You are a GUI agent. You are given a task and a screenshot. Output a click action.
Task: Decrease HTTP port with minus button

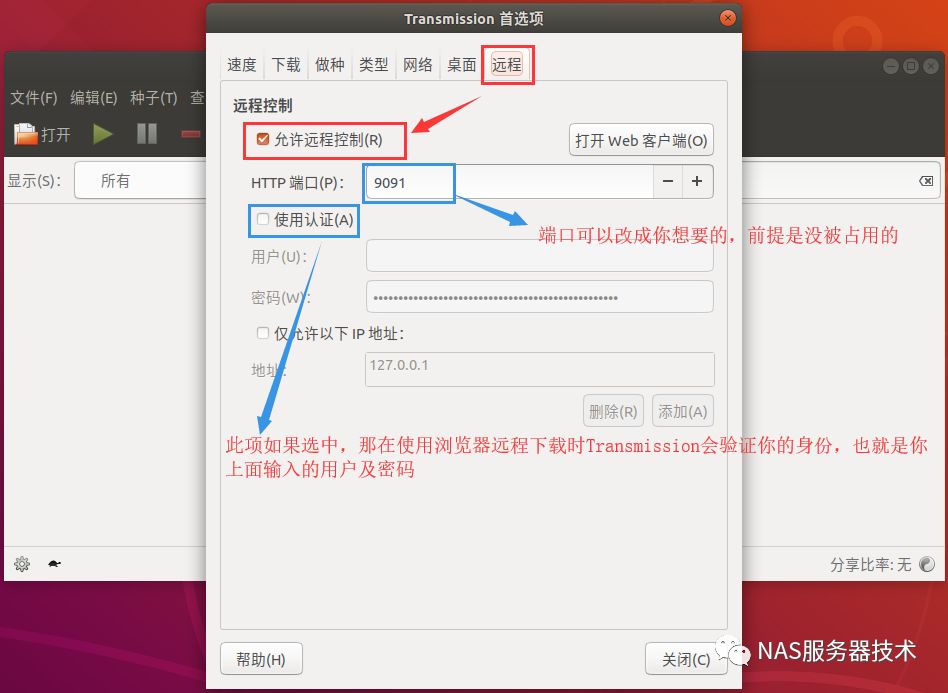coord(668,181)
